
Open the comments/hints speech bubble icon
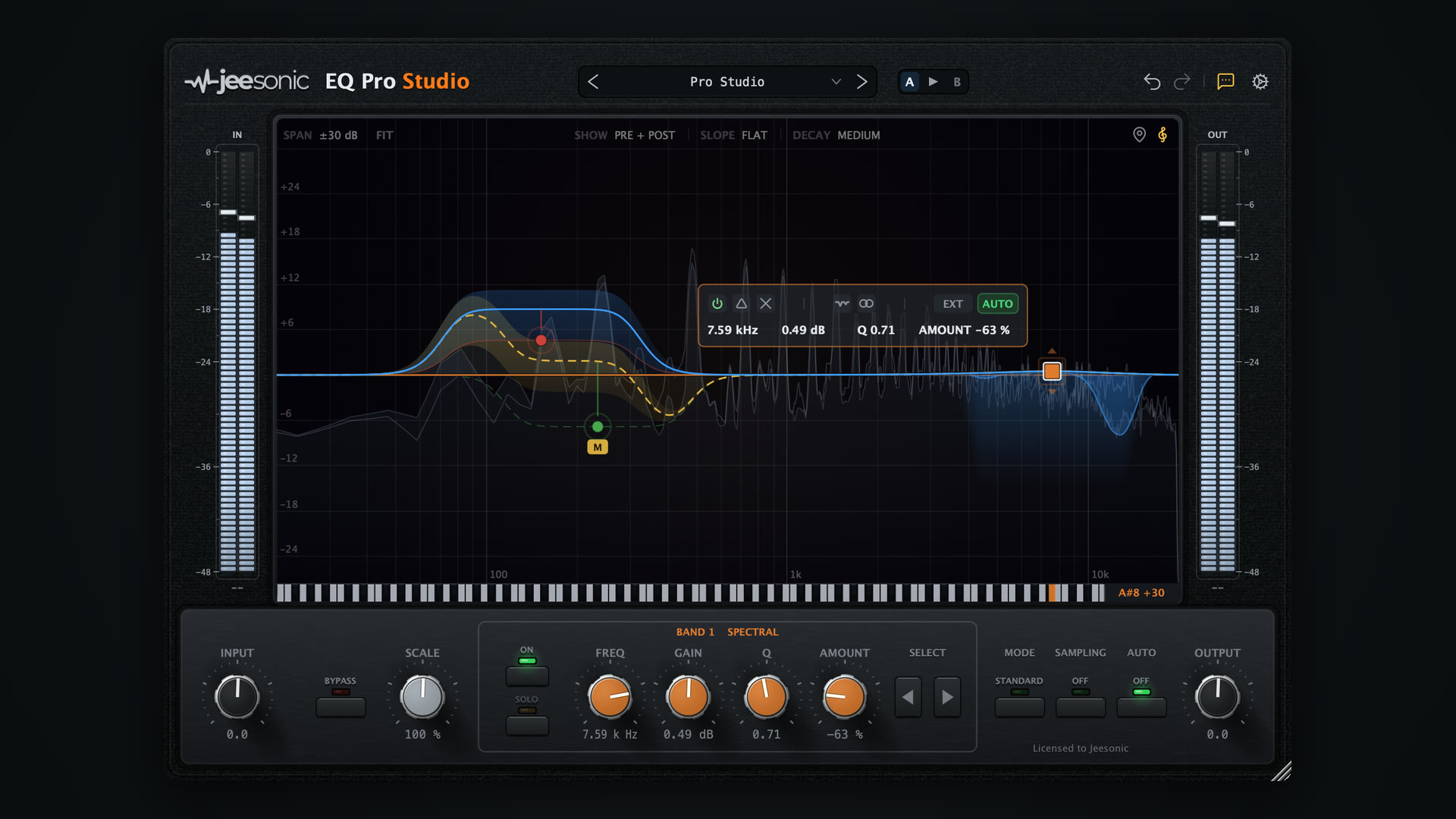click(x=1225, y=81)
